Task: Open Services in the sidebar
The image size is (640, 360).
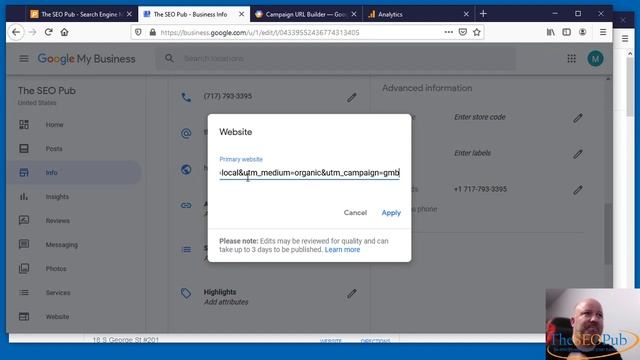Action: [58, 293]
